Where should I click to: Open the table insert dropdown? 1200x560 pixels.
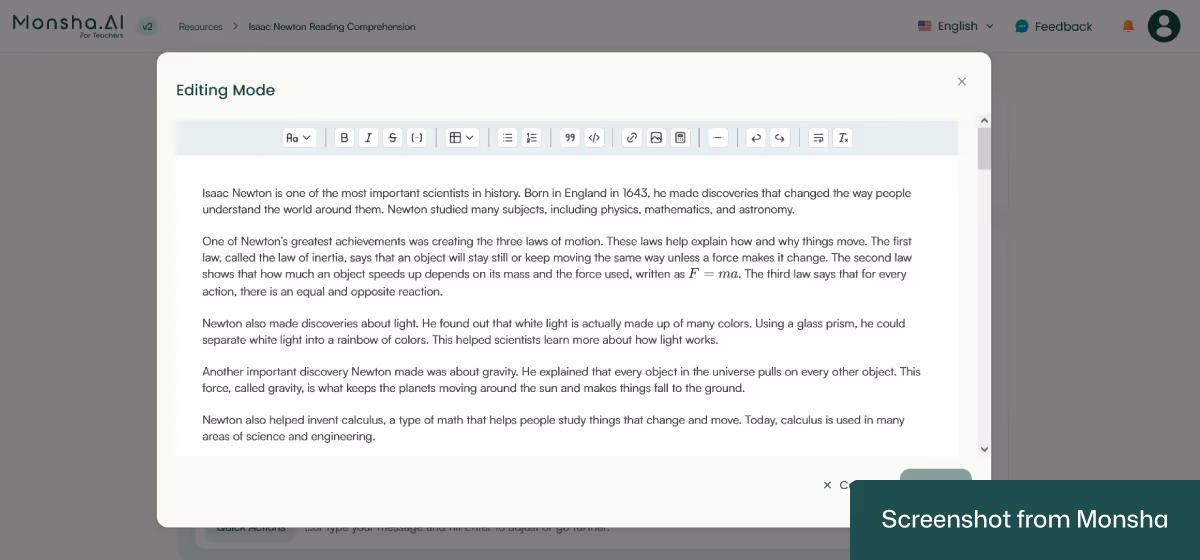click(462, 138)
